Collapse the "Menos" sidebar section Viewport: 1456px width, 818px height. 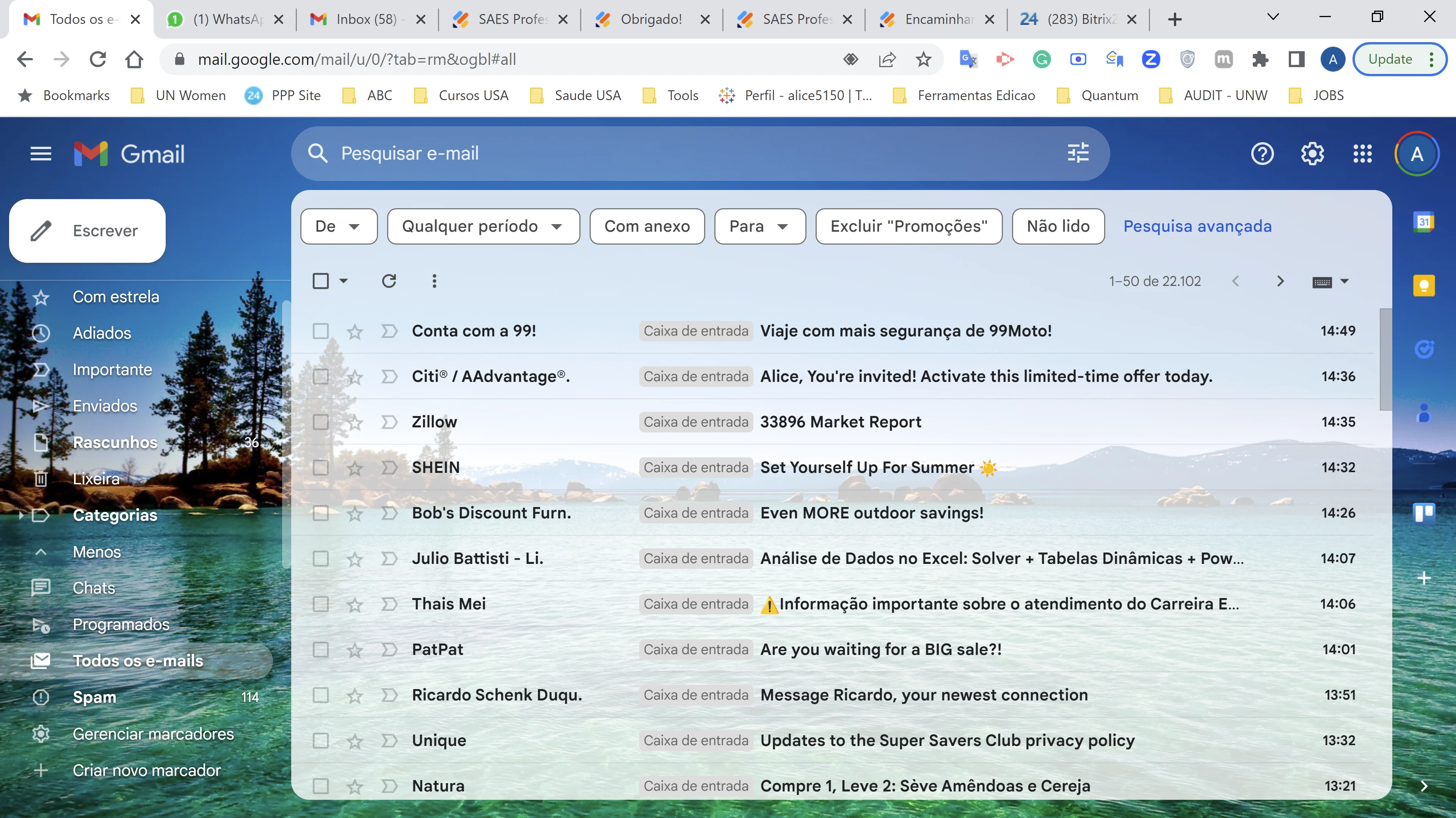97,552
